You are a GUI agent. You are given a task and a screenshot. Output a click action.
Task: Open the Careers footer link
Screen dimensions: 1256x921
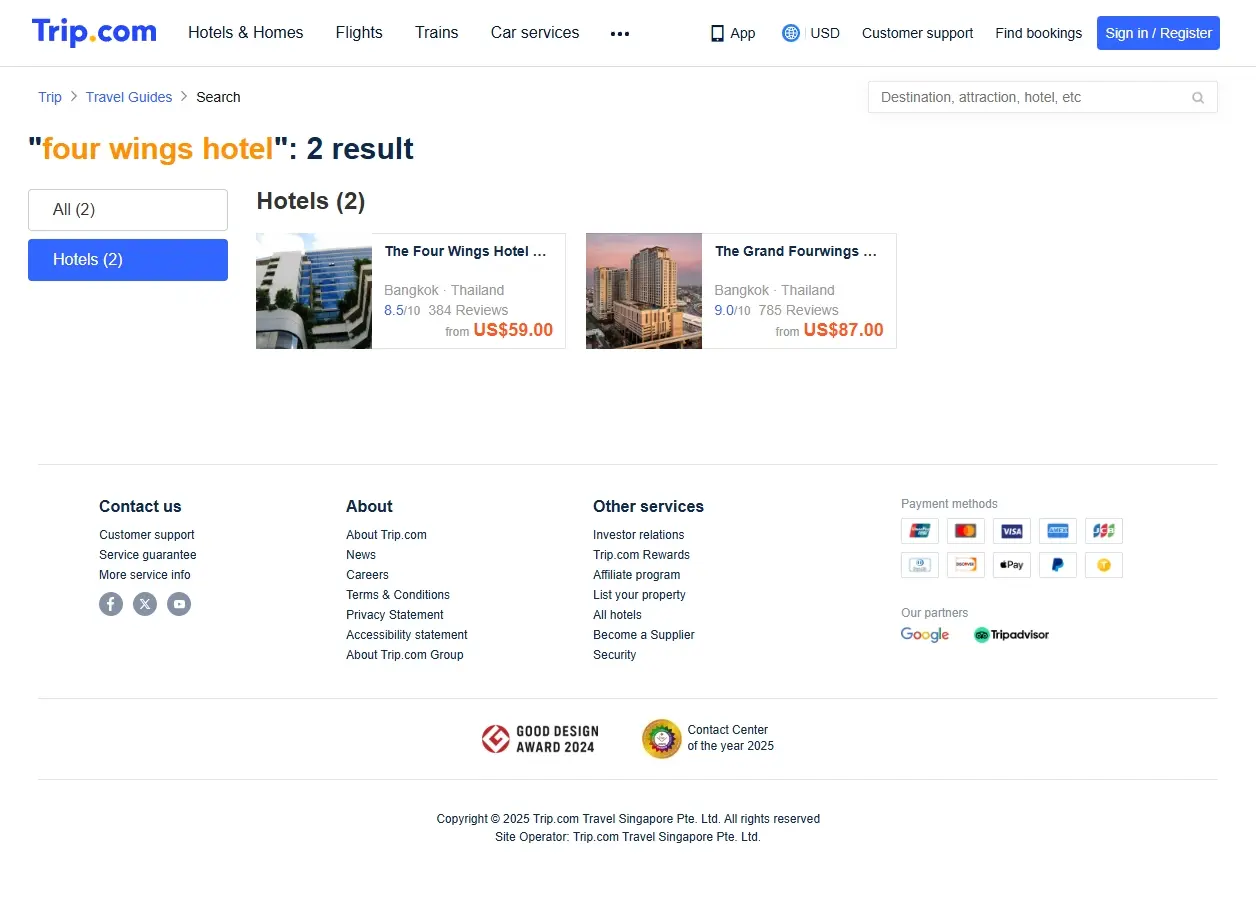(x=367, y=575)
